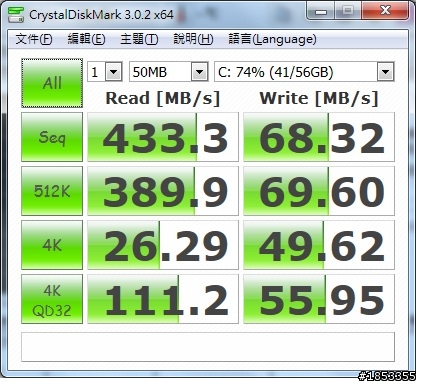Screen dimensions: 422x384
Task: Click the Read [MB/s] column header
Action: point(163,98)
